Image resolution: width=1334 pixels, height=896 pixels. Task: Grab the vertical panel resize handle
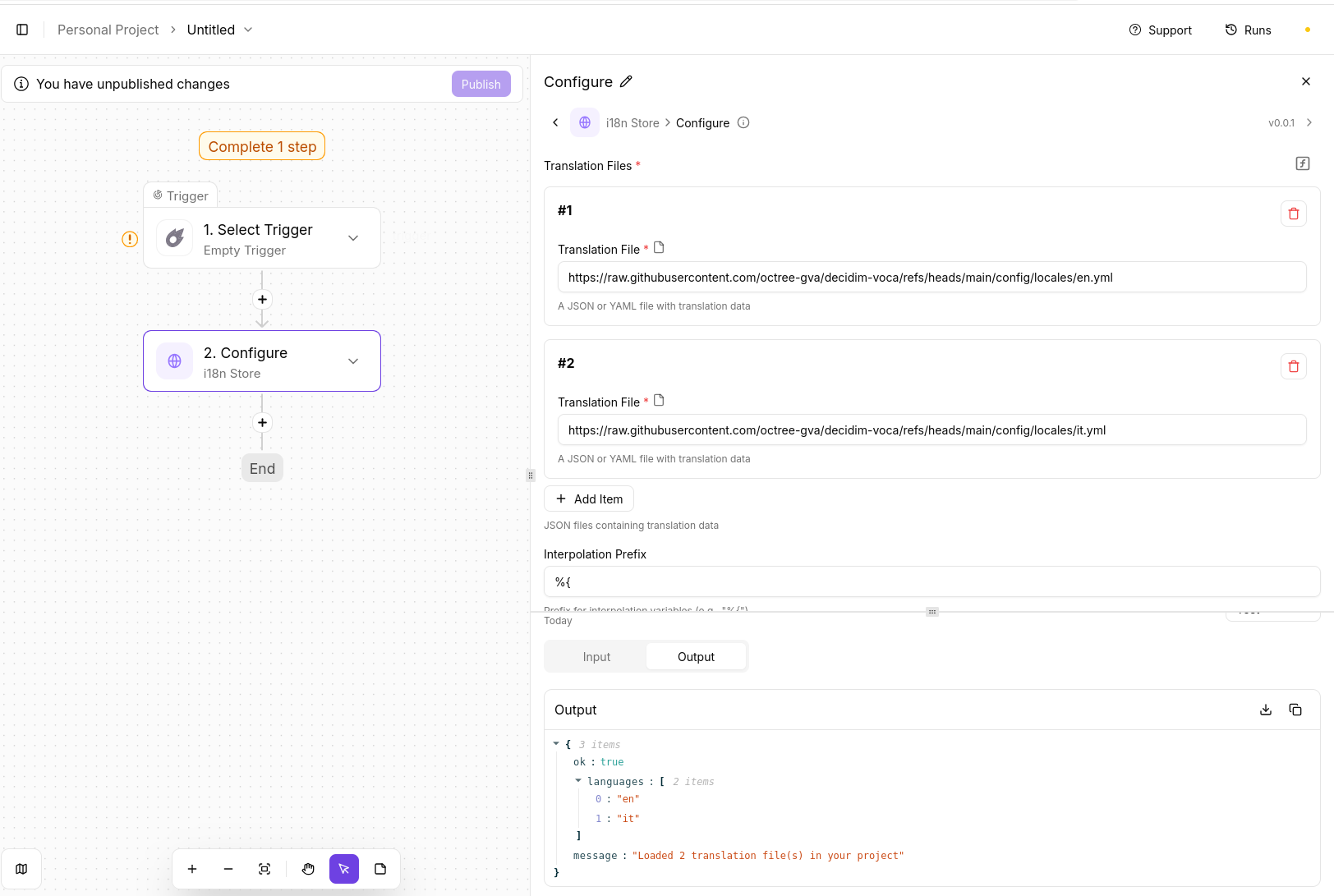(x=531, y=476)
